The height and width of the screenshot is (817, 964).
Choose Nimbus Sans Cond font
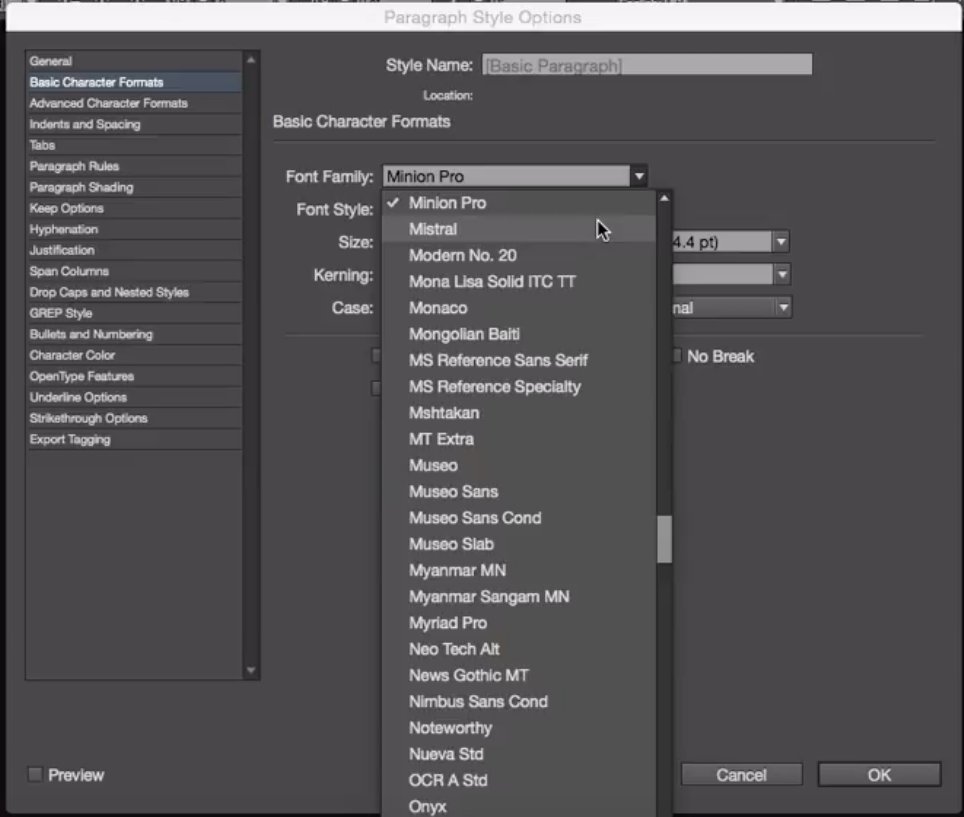[519, 701]
